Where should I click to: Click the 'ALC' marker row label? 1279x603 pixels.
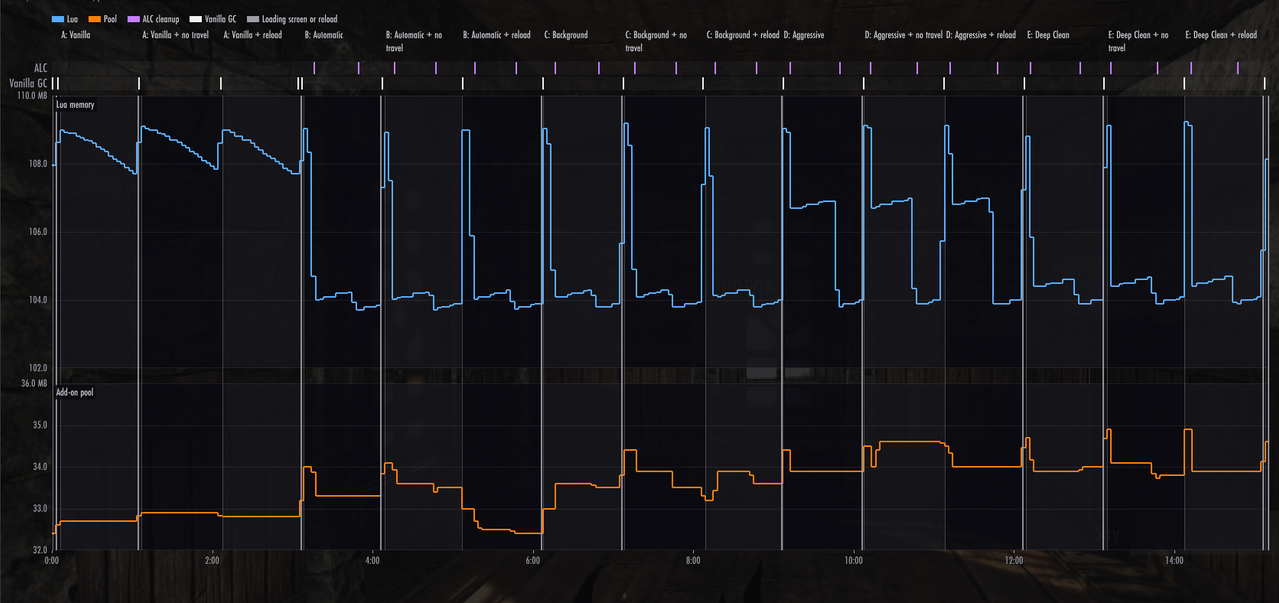[x=41, y=68]
